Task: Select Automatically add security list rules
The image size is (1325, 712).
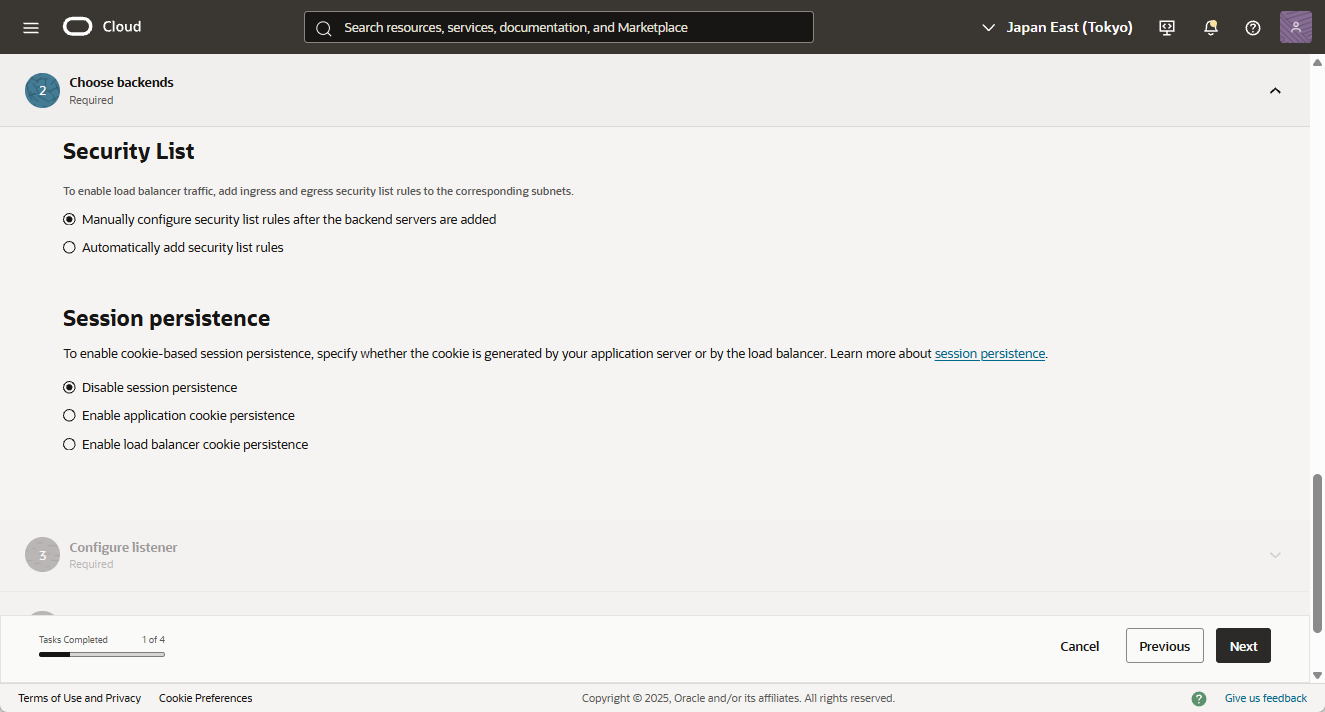Action: click(69, 248)
